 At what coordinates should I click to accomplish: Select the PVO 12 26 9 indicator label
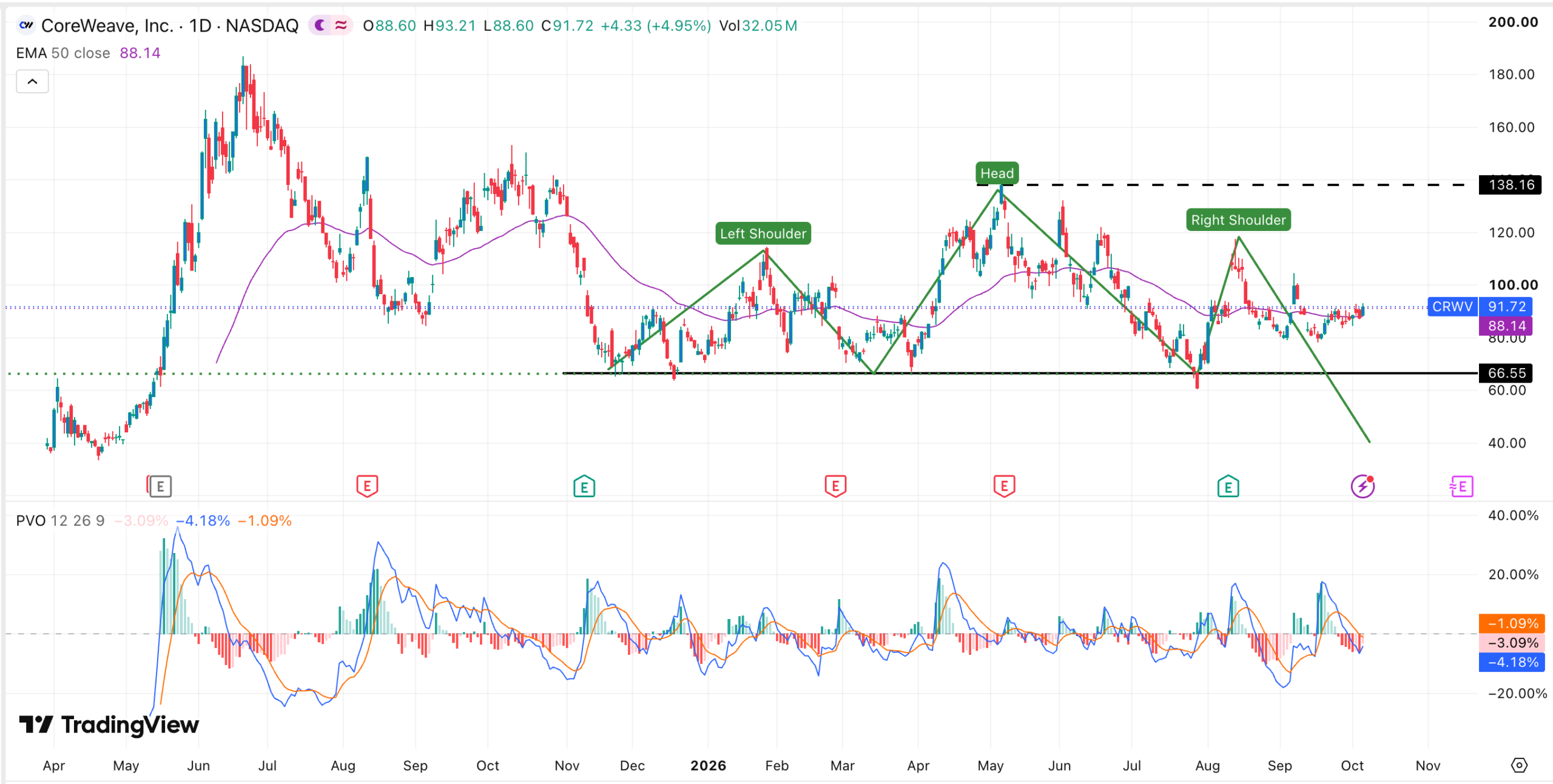point(60,521)
